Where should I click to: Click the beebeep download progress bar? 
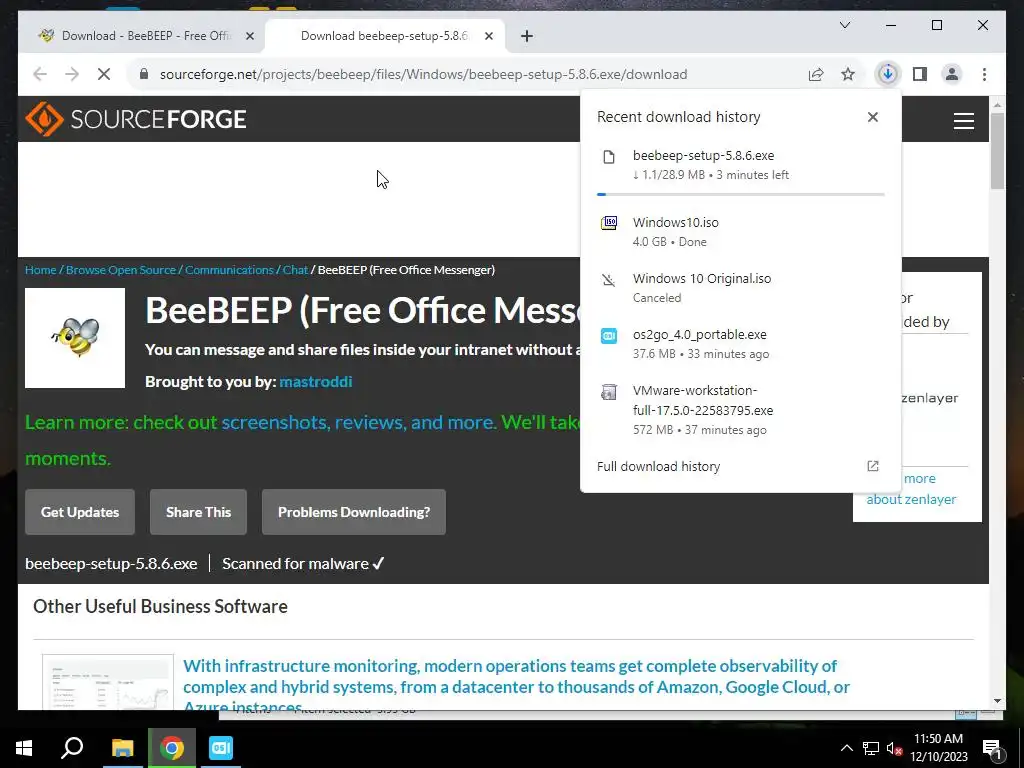click(741, 195)
